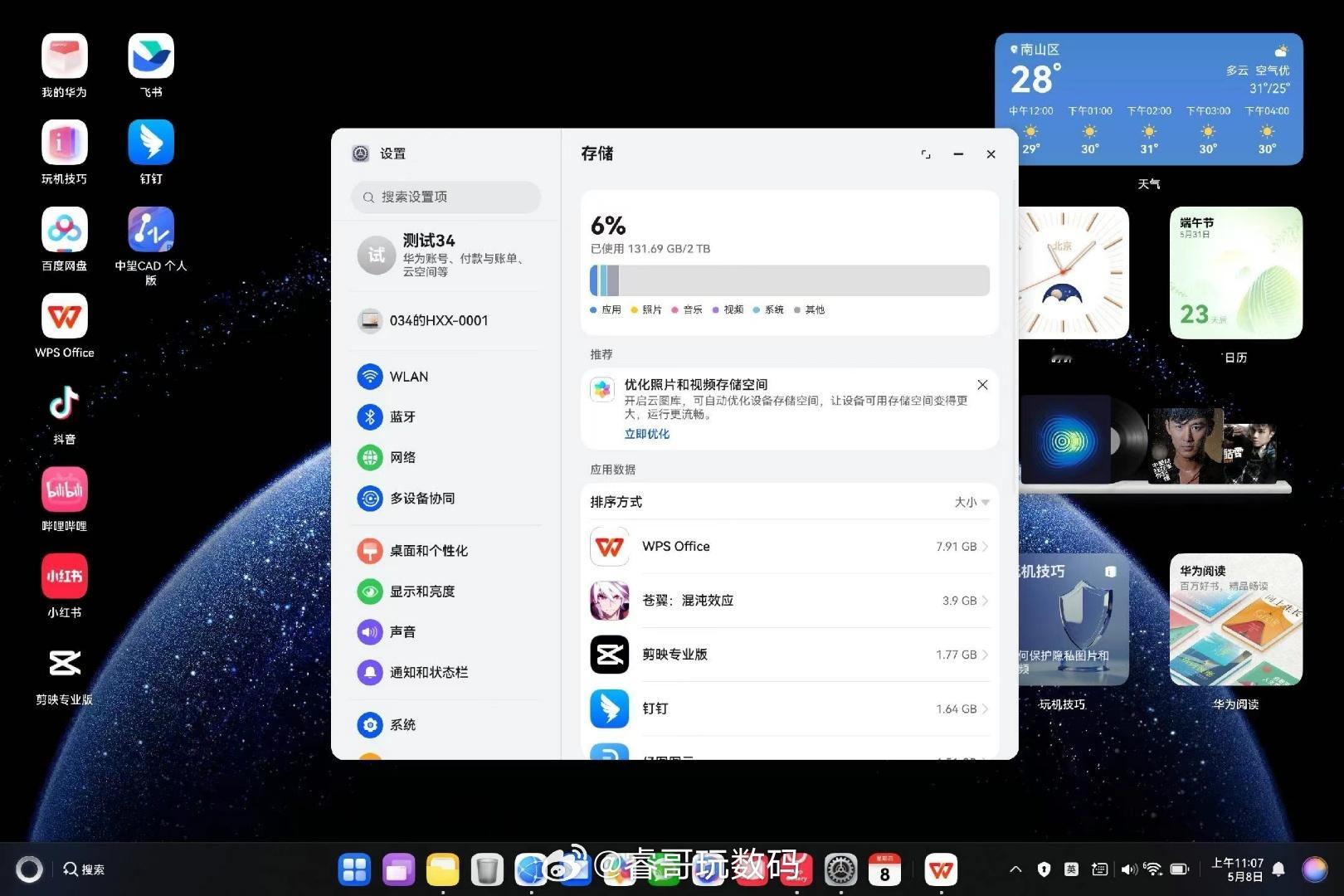Open 声音 settings

[448, 631]
